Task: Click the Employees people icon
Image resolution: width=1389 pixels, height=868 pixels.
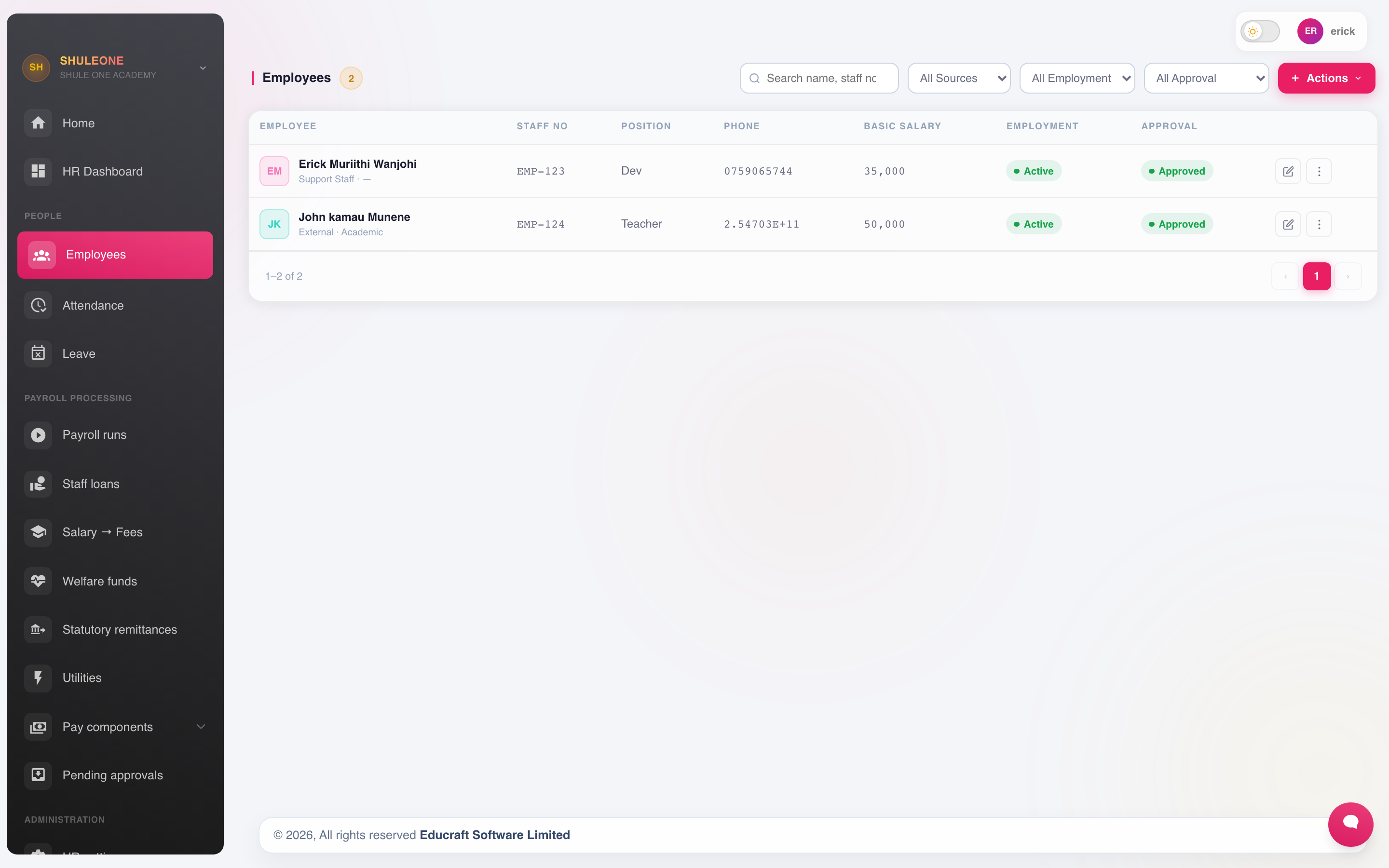Action: (x=42, y=255)
